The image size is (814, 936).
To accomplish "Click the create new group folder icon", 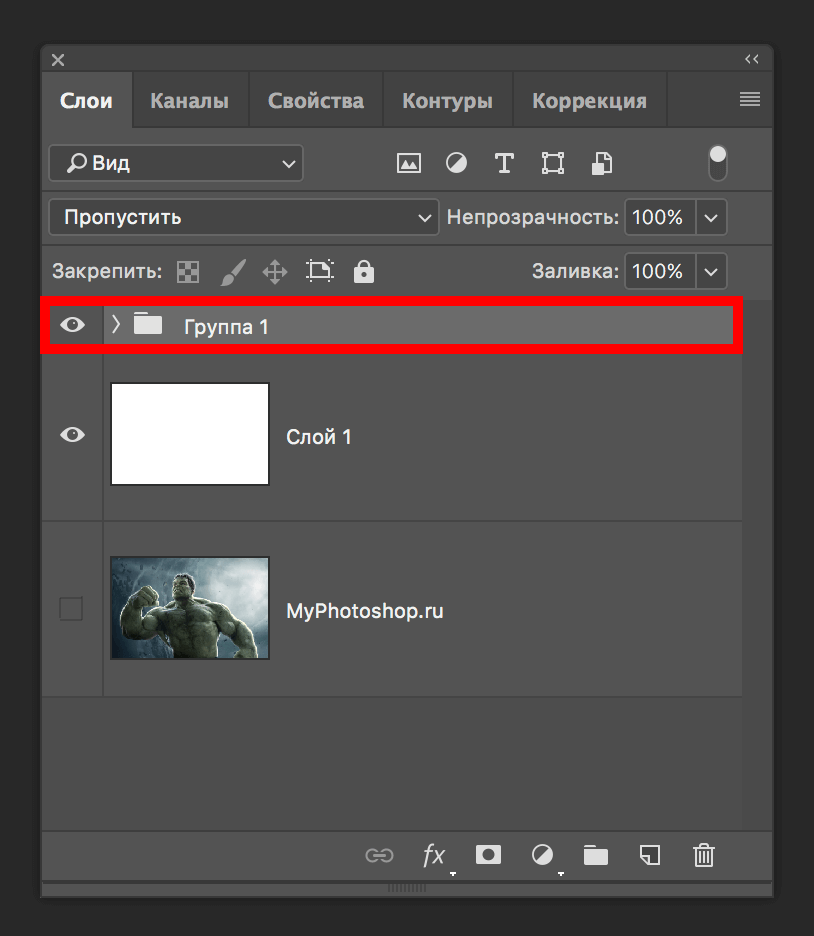I will tap(596, 855).
